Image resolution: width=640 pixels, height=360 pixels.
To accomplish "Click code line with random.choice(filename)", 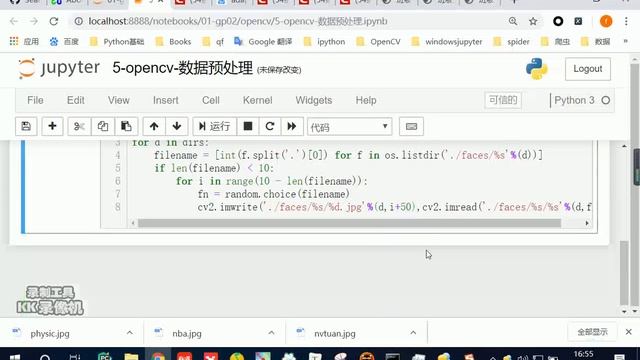I will click(273, 194).
